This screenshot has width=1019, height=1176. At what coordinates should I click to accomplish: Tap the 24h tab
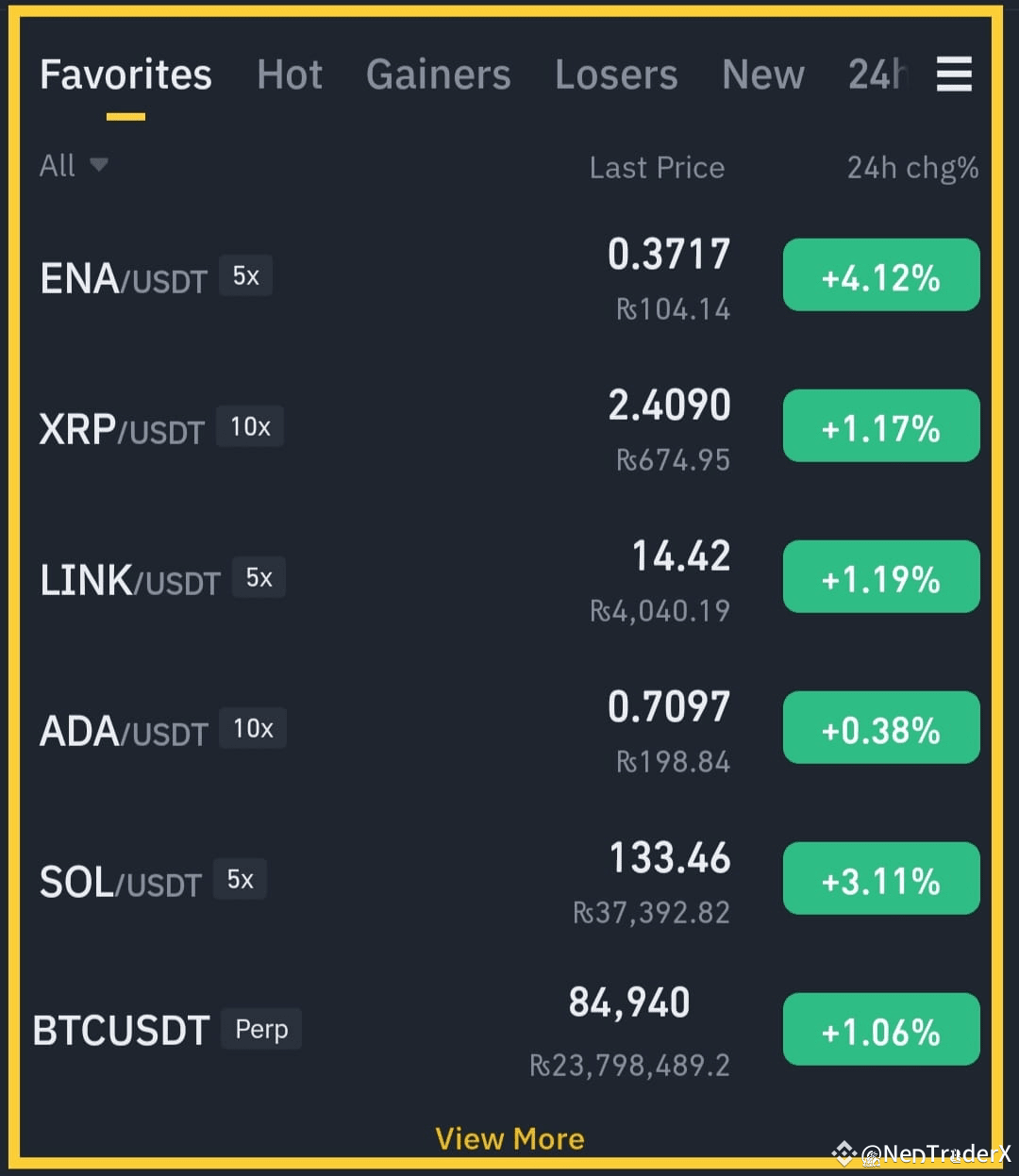878,75
